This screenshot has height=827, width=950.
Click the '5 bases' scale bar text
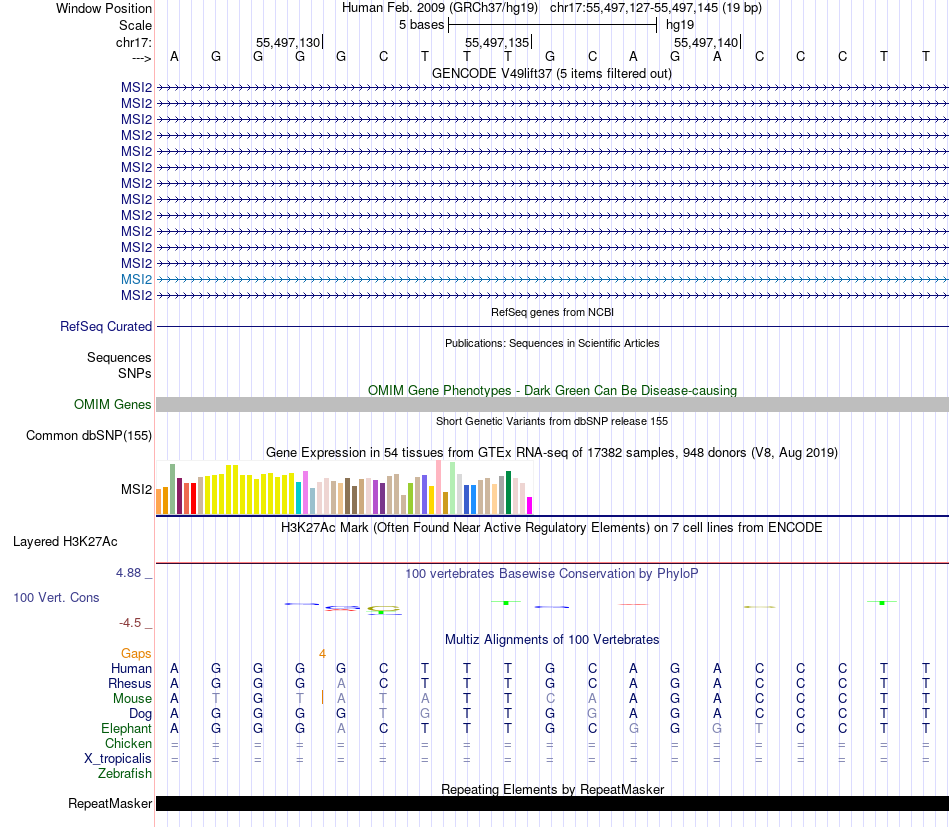421,25
